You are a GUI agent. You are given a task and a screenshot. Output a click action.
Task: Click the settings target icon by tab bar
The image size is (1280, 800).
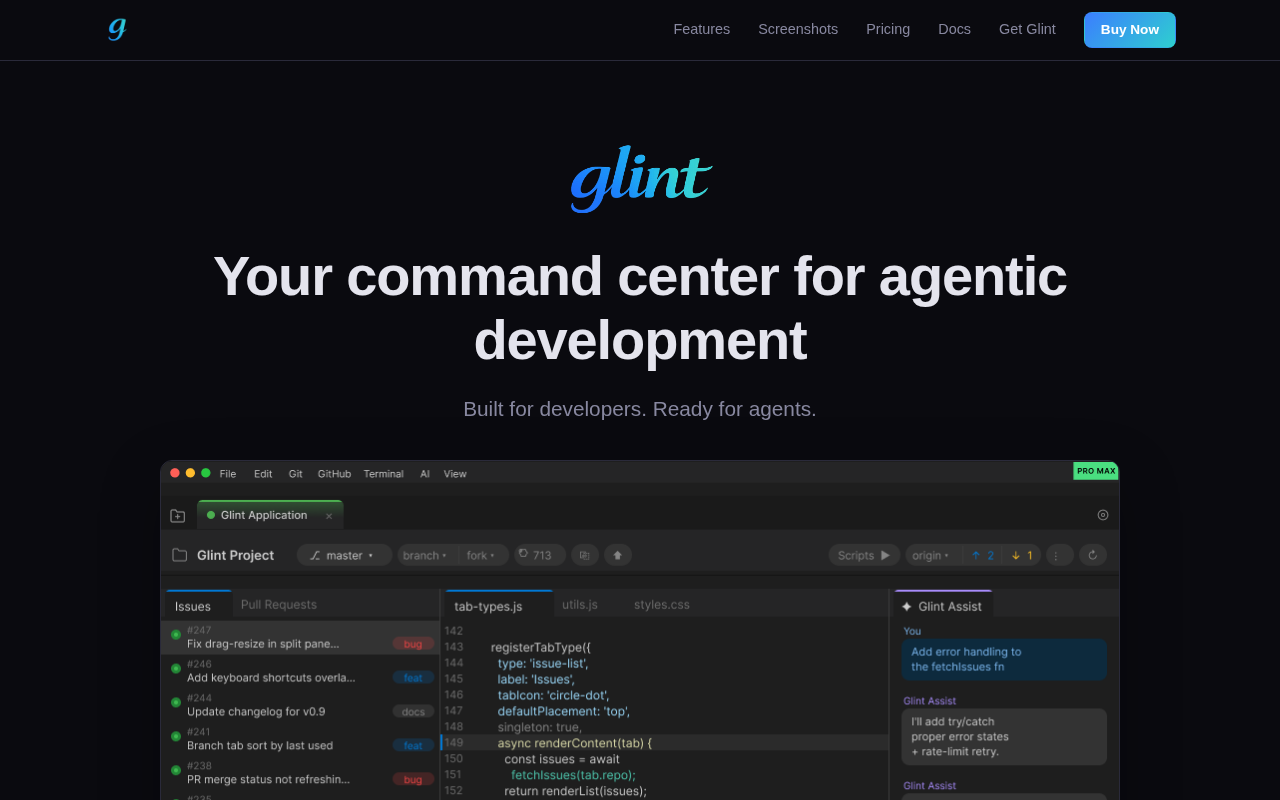(1103, 515)
